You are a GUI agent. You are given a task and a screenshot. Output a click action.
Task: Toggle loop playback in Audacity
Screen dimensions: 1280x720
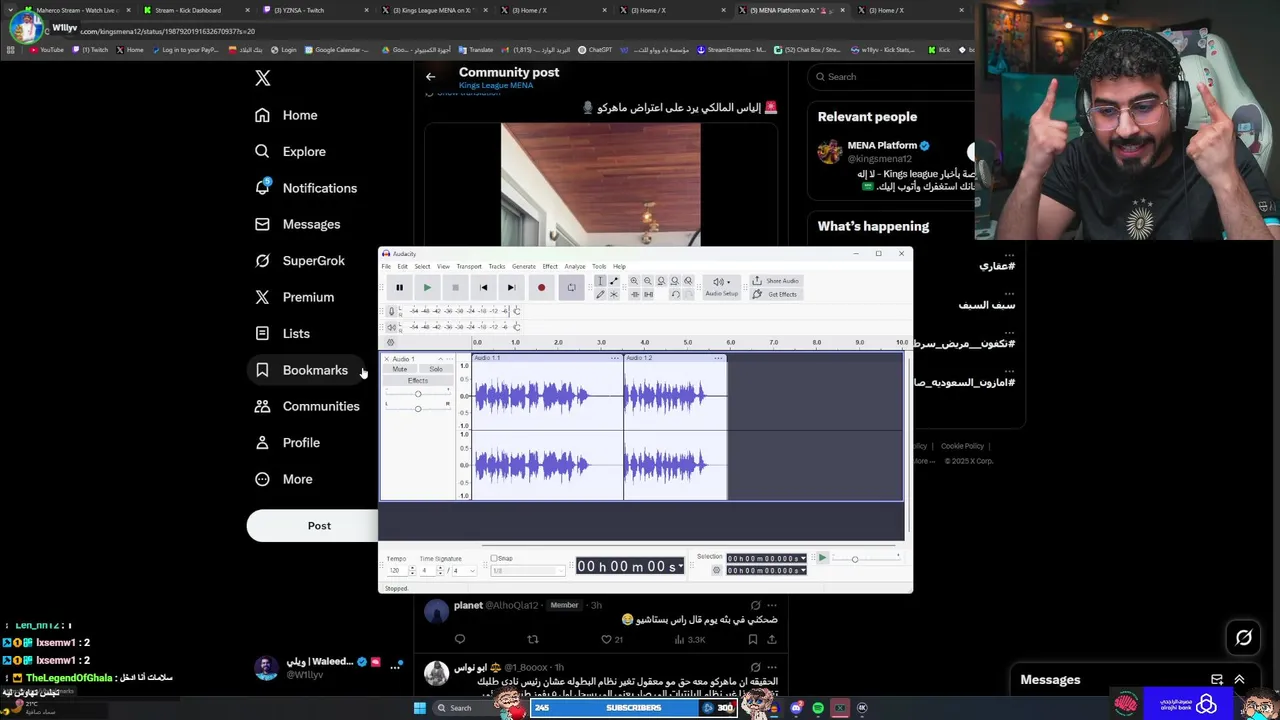coord(571,287)
